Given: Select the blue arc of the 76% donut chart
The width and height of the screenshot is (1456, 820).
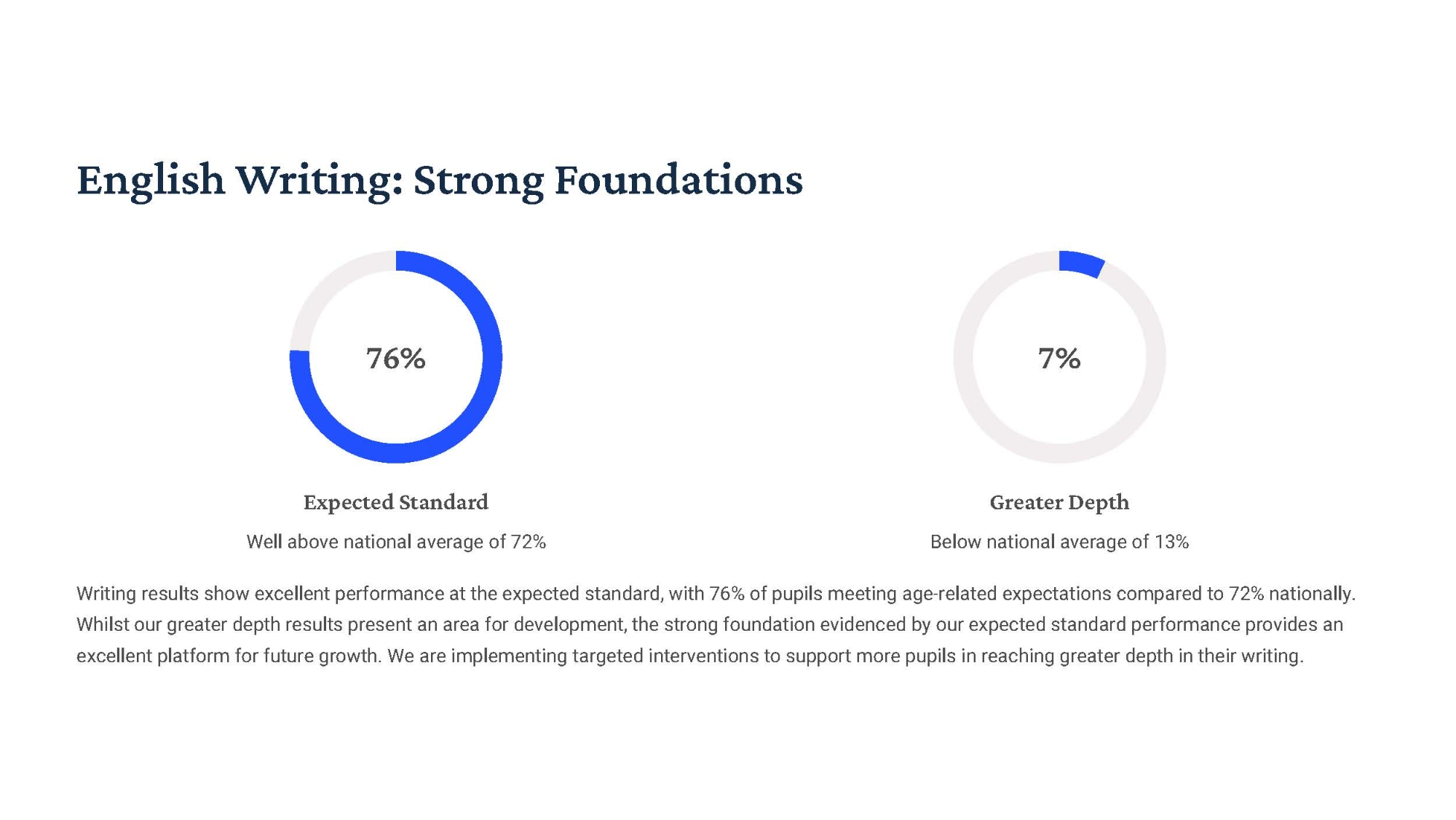Looking at the screenshot, I should (x=492, y=357).
